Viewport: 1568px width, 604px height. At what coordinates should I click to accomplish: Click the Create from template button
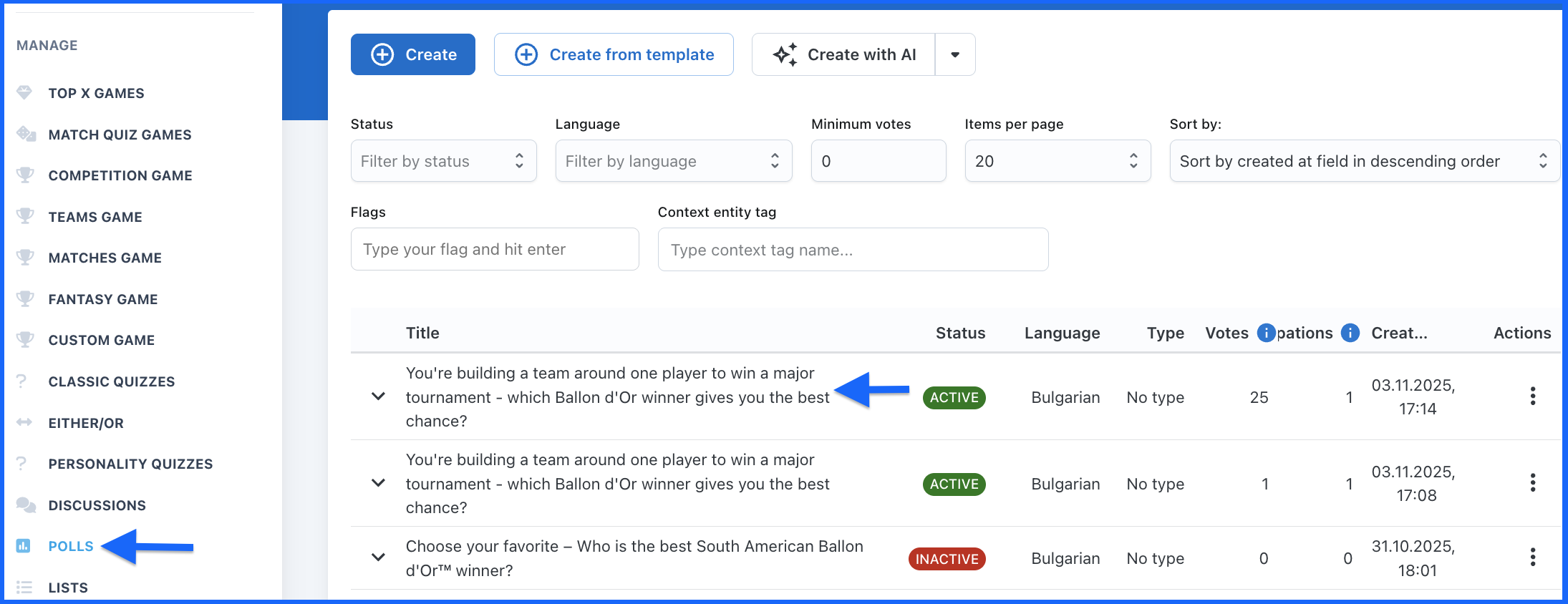[614, 54]
